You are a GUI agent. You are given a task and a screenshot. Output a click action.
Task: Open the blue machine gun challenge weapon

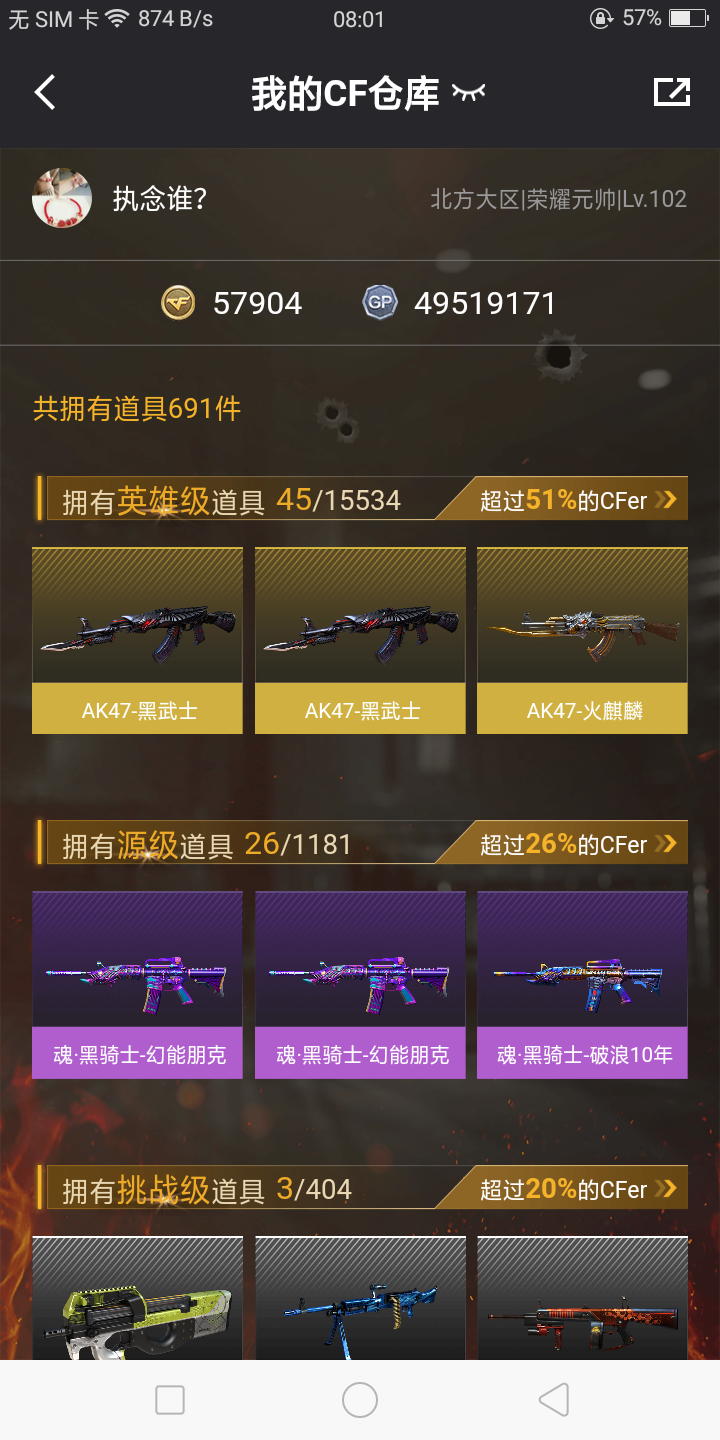(360, 1298)
